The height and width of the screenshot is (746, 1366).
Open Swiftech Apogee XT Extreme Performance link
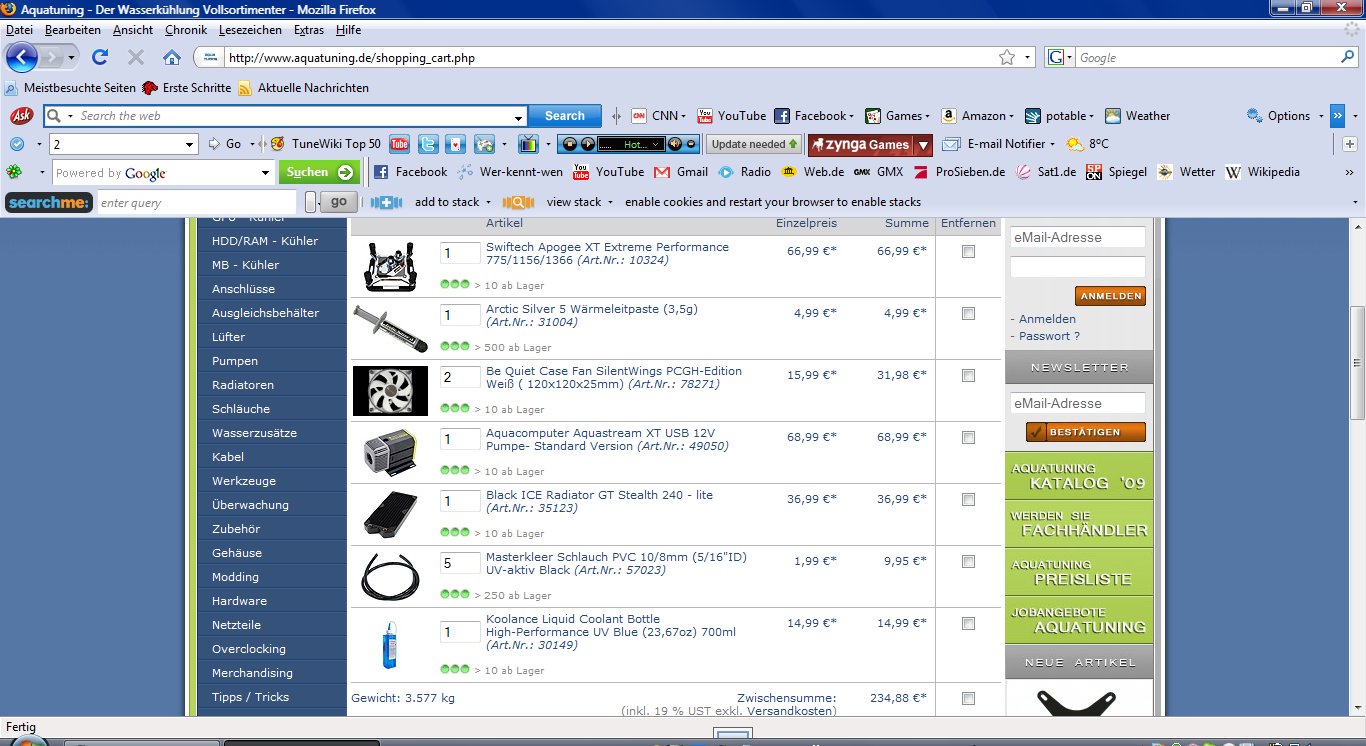click(607, 253)
